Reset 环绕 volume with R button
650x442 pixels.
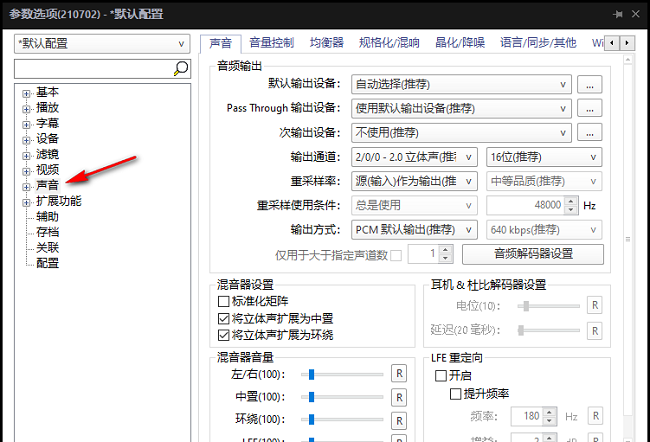399,419
